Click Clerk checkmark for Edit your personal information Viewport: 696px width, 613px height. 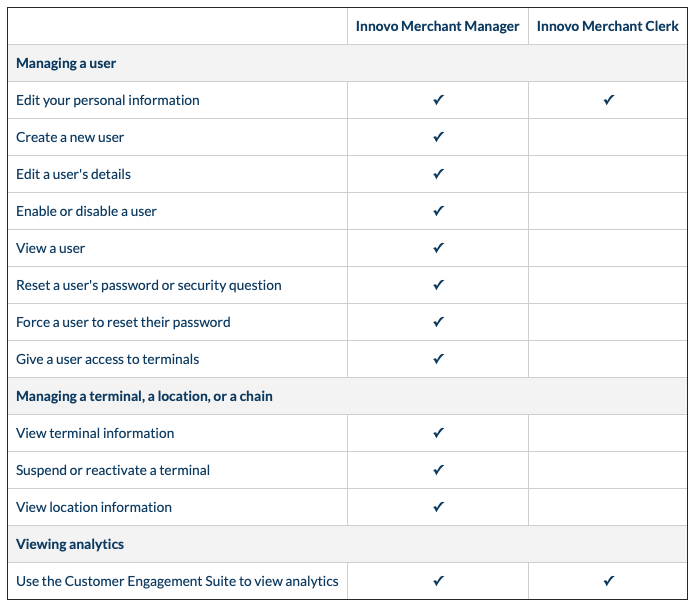[x=608, y=100]
